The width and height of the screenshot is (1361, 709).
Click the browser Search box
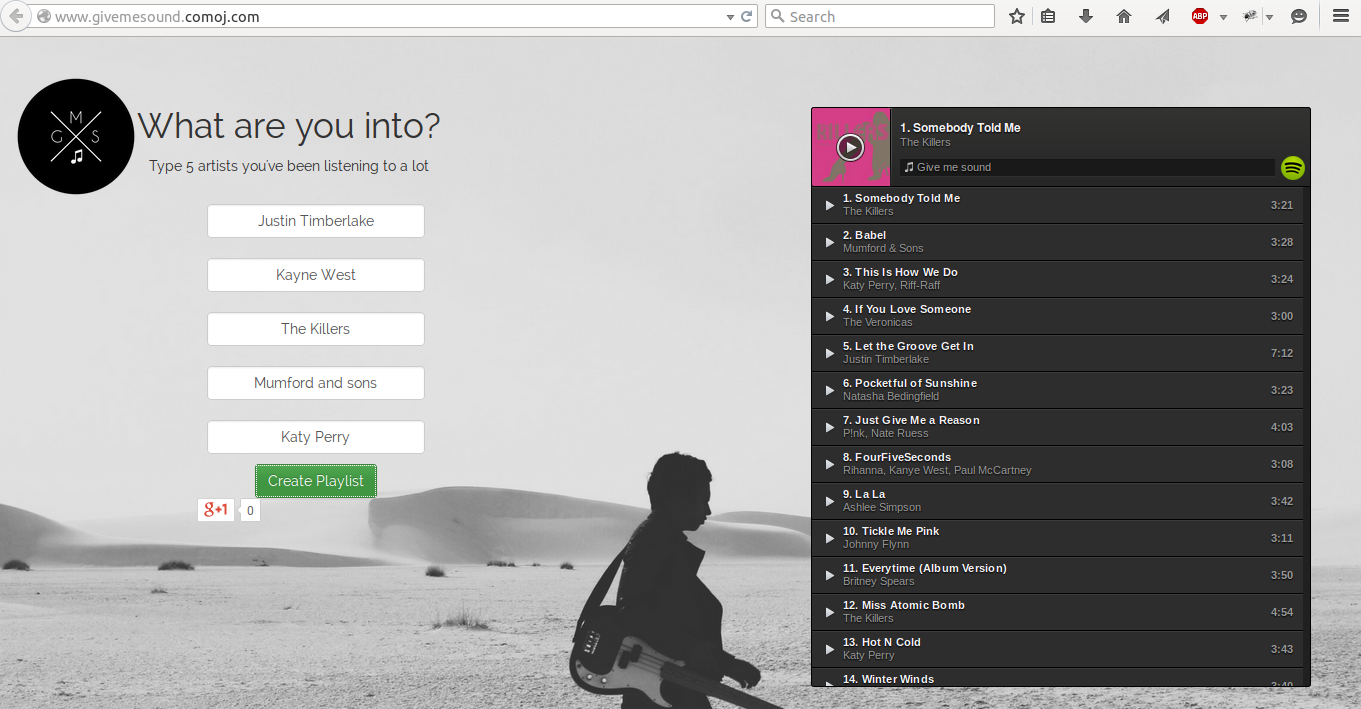pyautogui.click(x=880, y=17)
